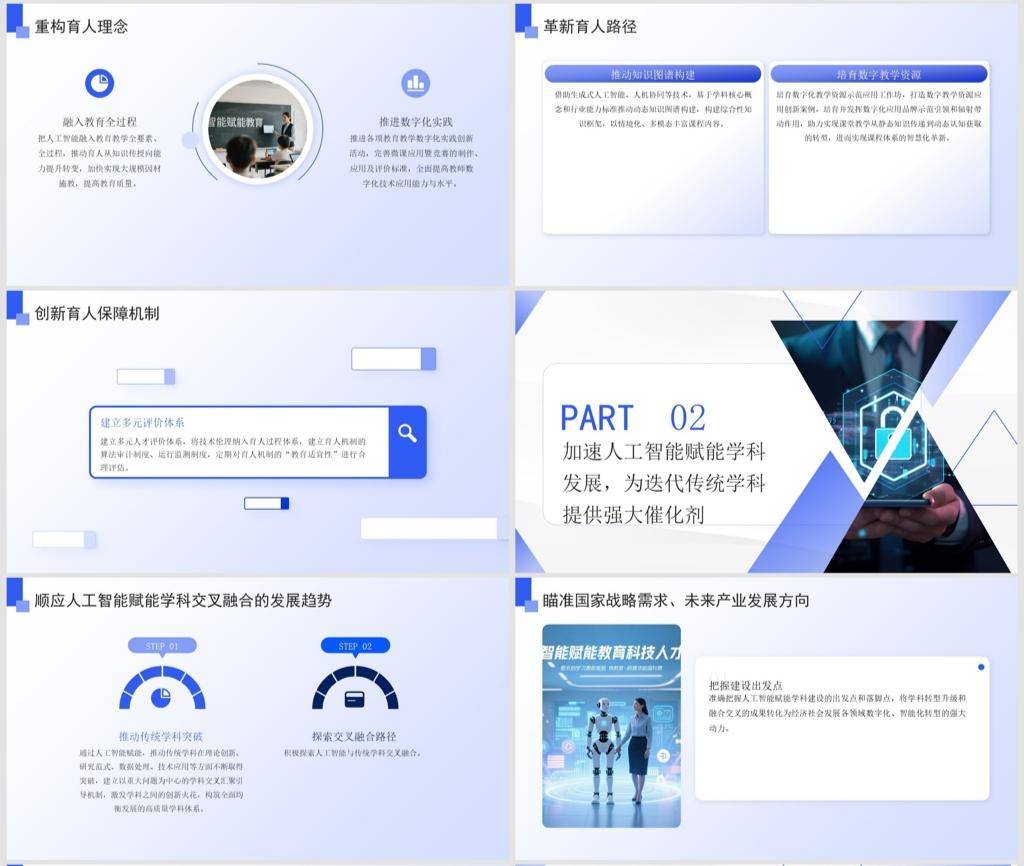Select the 创新育人保障机制 slide title
This screenshot has width=1024, height=866.
coord(97,314)
